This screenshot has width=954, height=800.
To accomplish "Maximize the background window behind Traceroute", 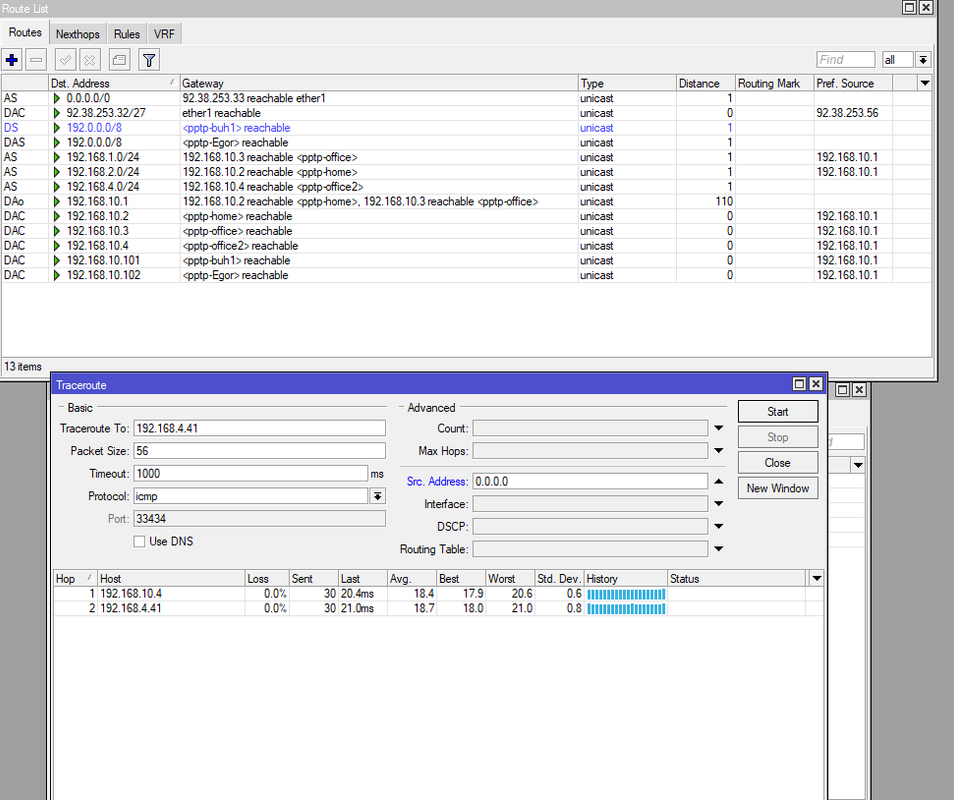I will tap(843, 389).
